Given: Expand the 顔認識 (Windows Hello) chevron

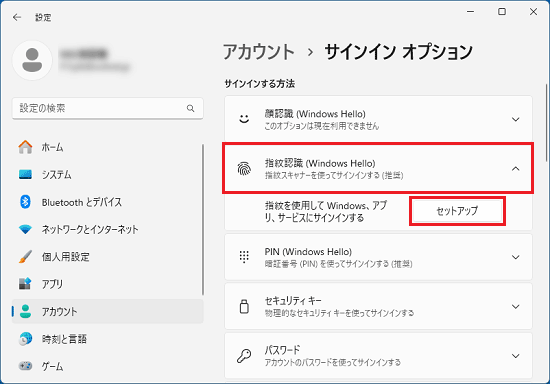Looking at the screenshot, I should point(515,120).
